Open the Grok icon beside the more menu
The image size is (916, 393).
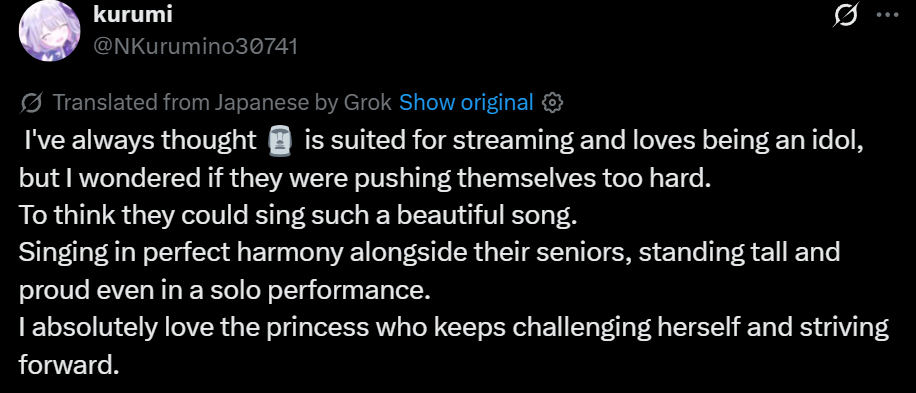[846, 16]
